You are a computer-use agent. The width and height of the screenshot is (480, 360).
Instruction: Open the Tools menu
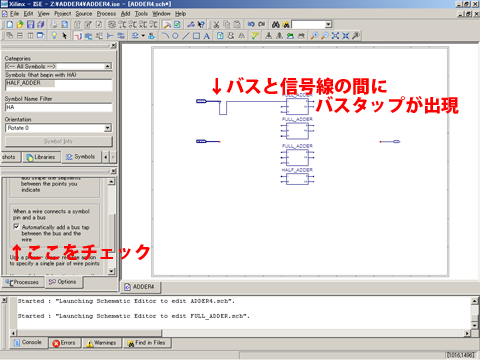141,14
